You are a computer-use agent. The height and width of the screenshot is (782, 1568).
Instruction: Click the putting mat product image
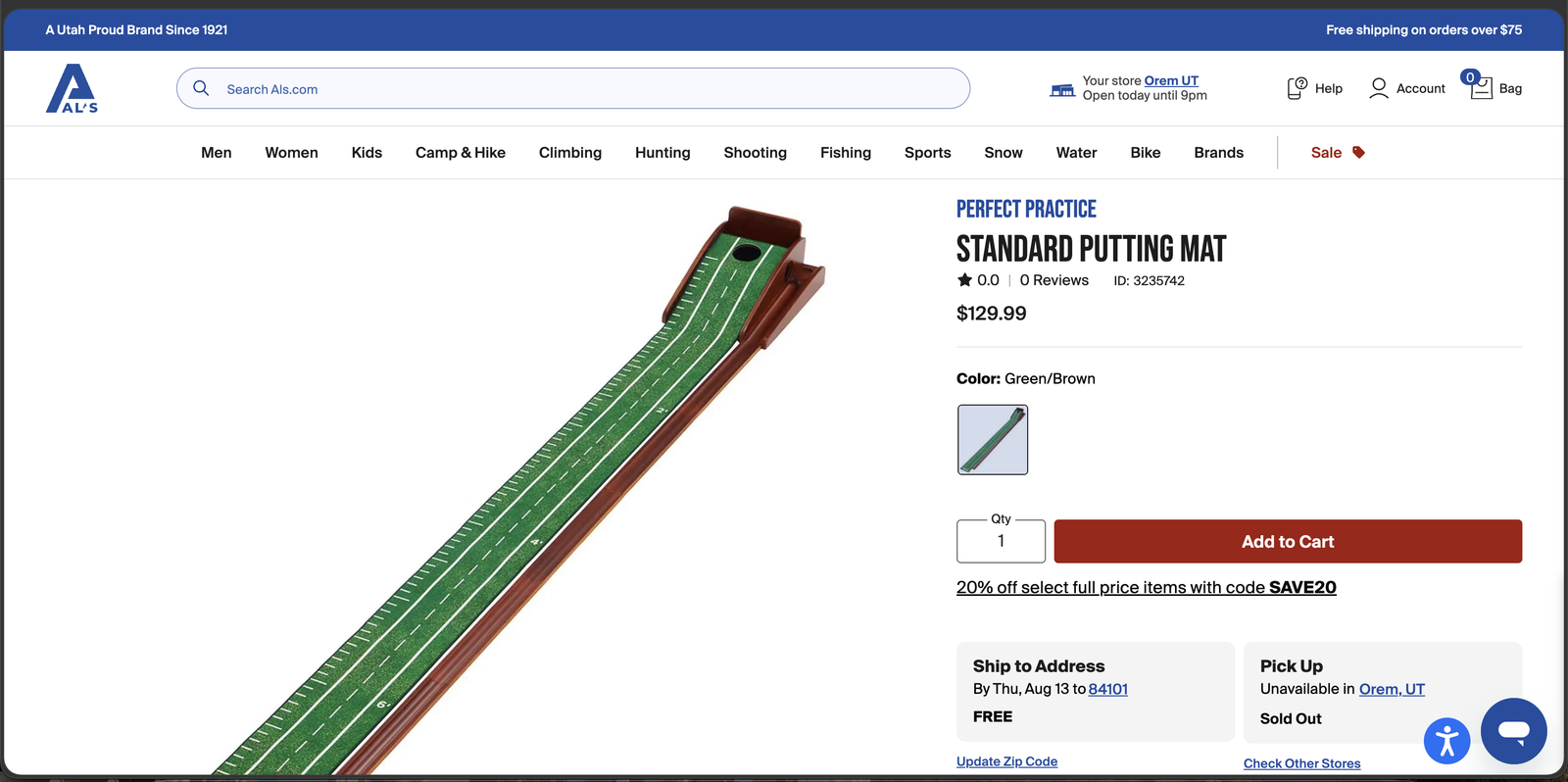point(519,490)
